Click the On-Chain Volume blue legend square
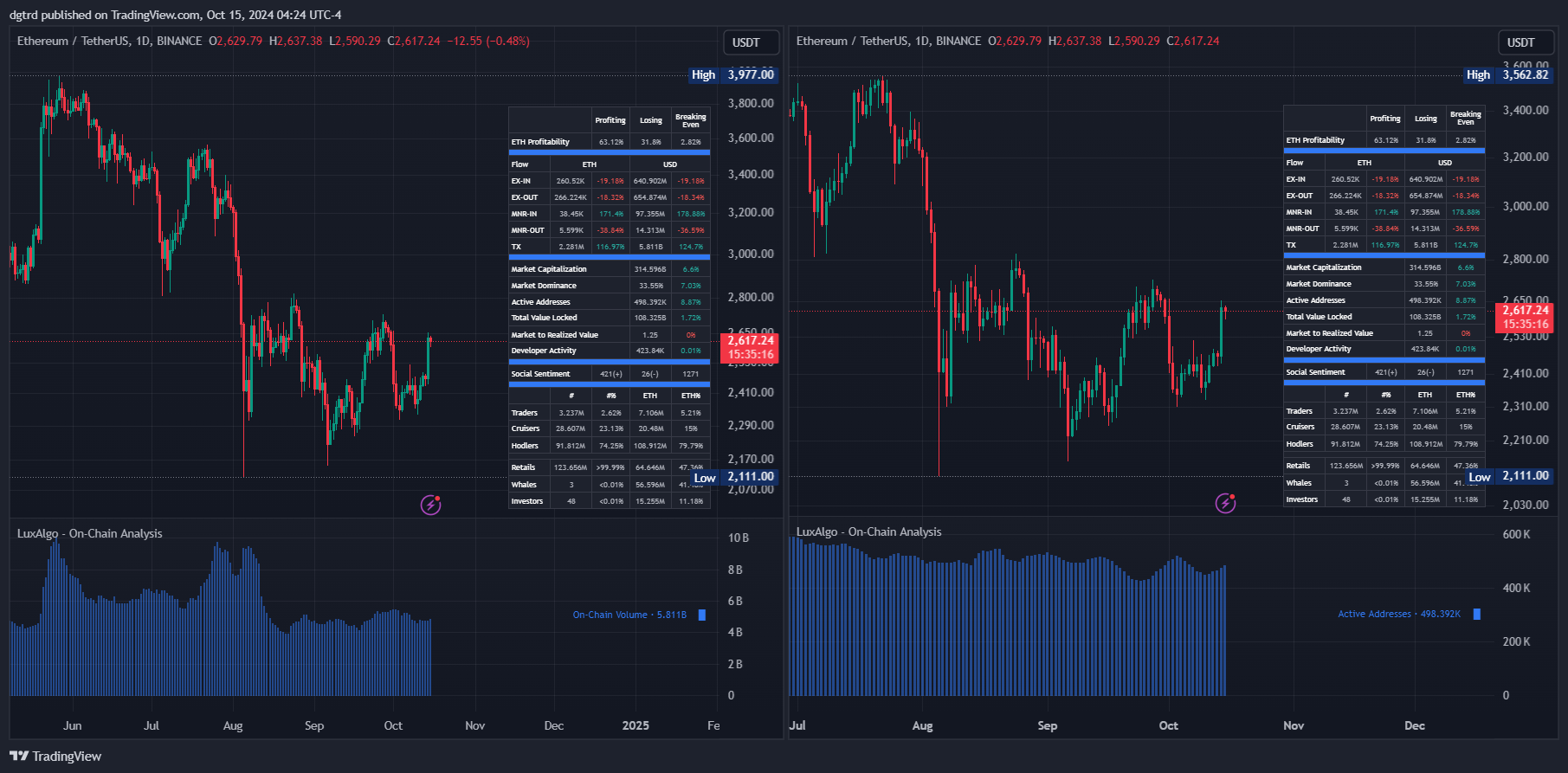 tap(702, 615)
